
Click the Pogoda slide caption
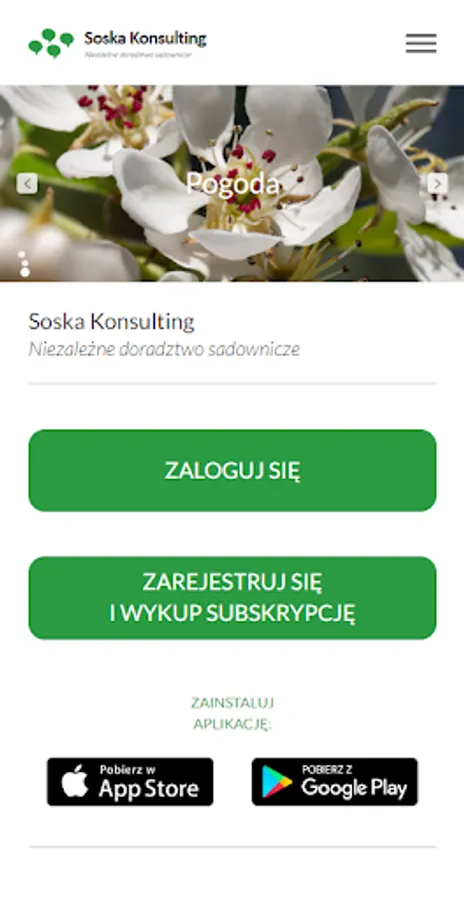(x=233, y=183)
